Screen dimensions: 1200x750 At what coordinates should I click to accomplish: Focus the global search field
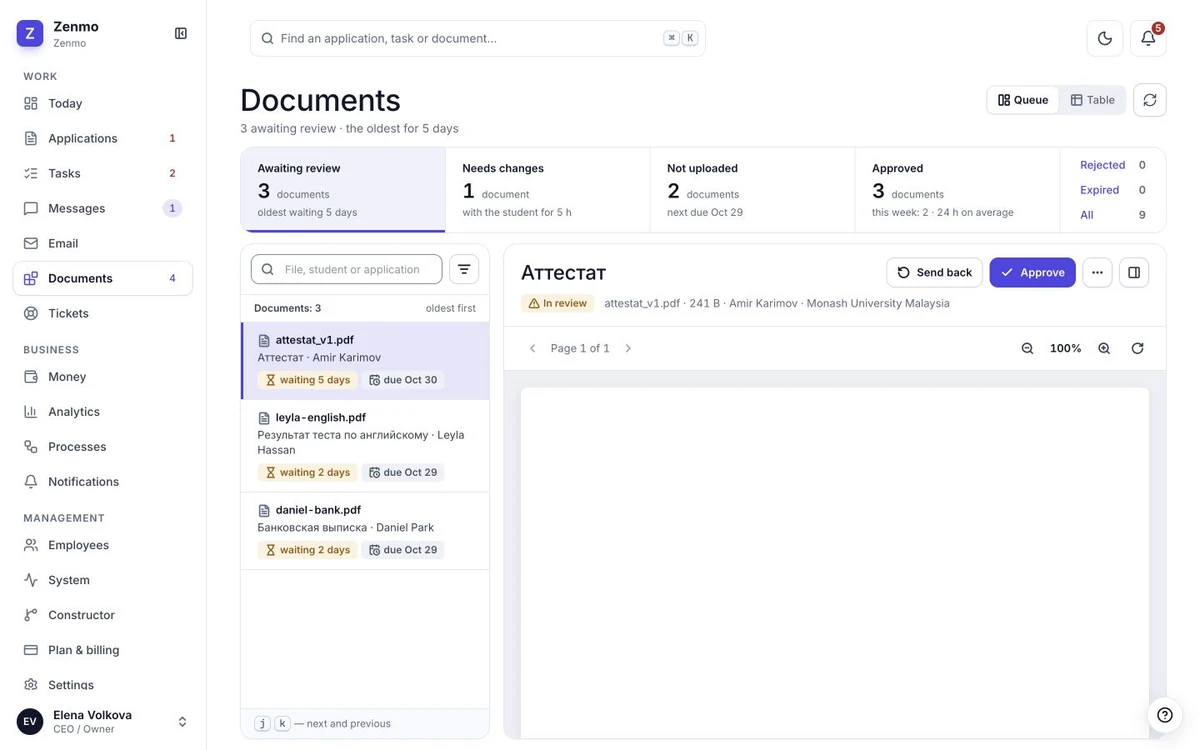tap(478, 38)
